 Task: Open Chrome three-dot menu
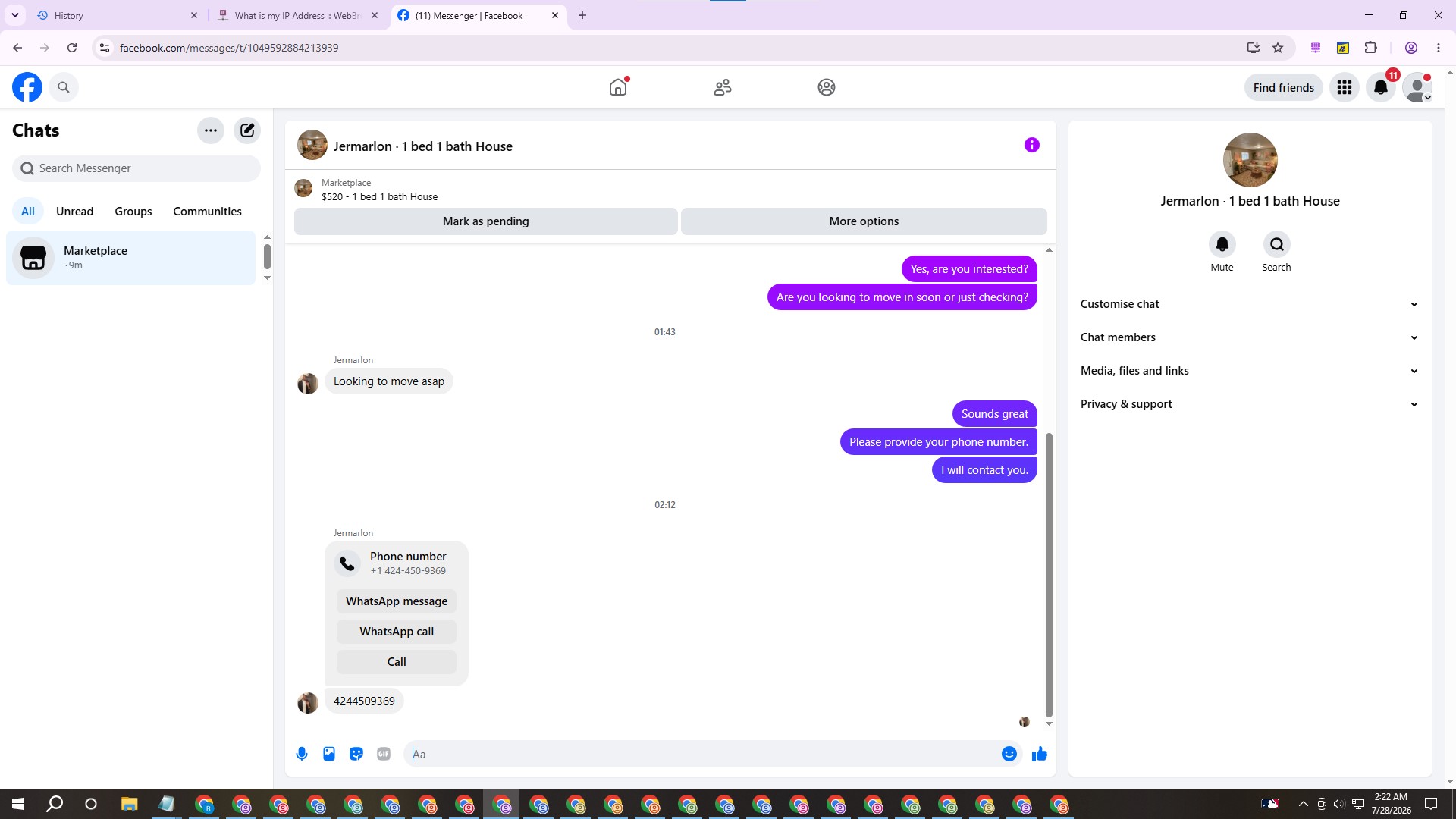(x=1439, y=48)
